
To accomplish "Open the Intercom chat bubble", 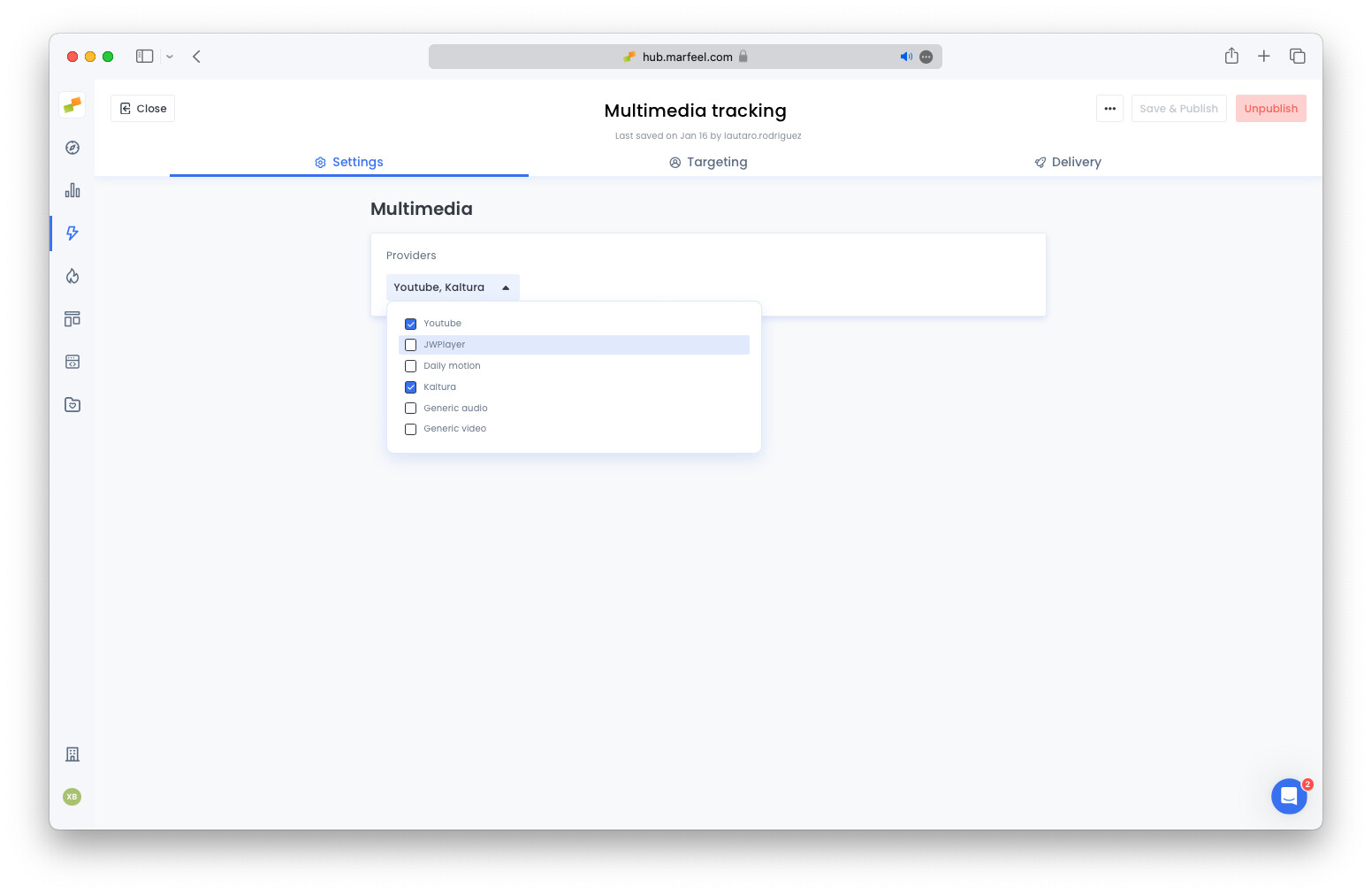I will click(1289, 796).
